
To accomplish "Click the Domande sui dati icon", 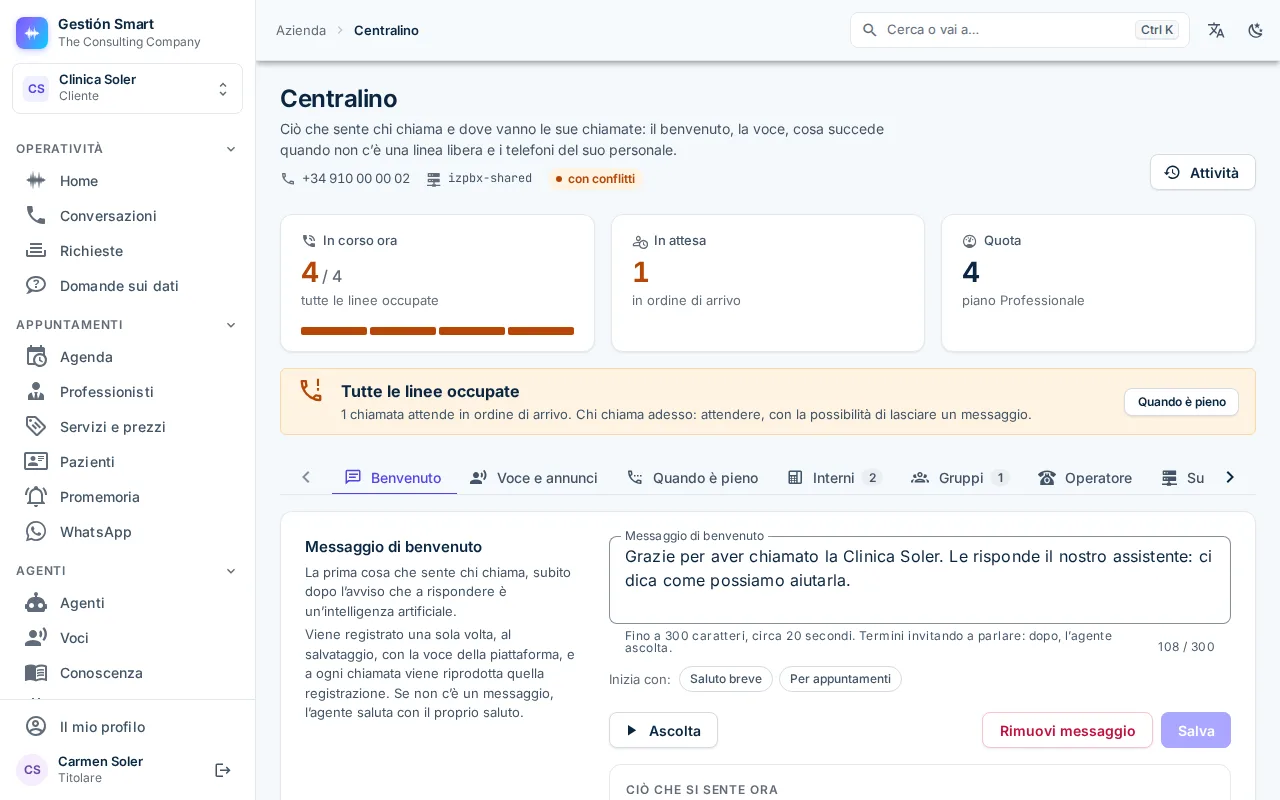I will tap(36, 286).
